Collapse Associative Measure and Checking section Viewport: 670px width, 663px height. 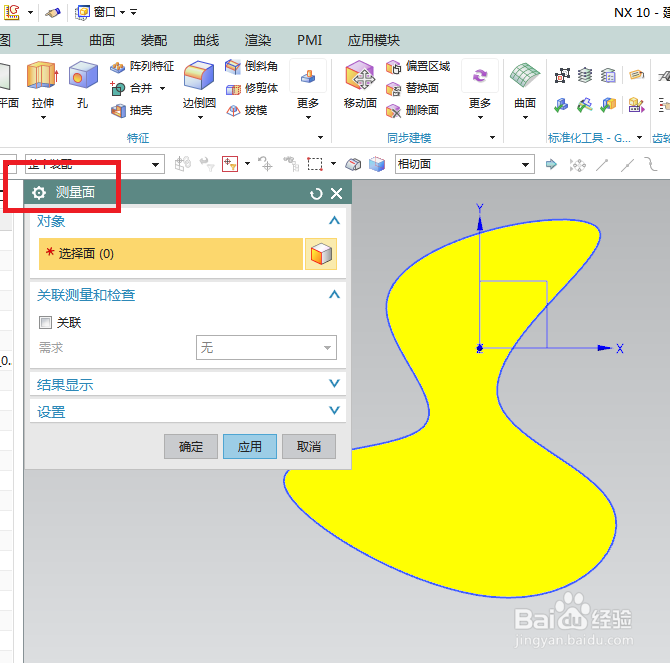[334, 294]
